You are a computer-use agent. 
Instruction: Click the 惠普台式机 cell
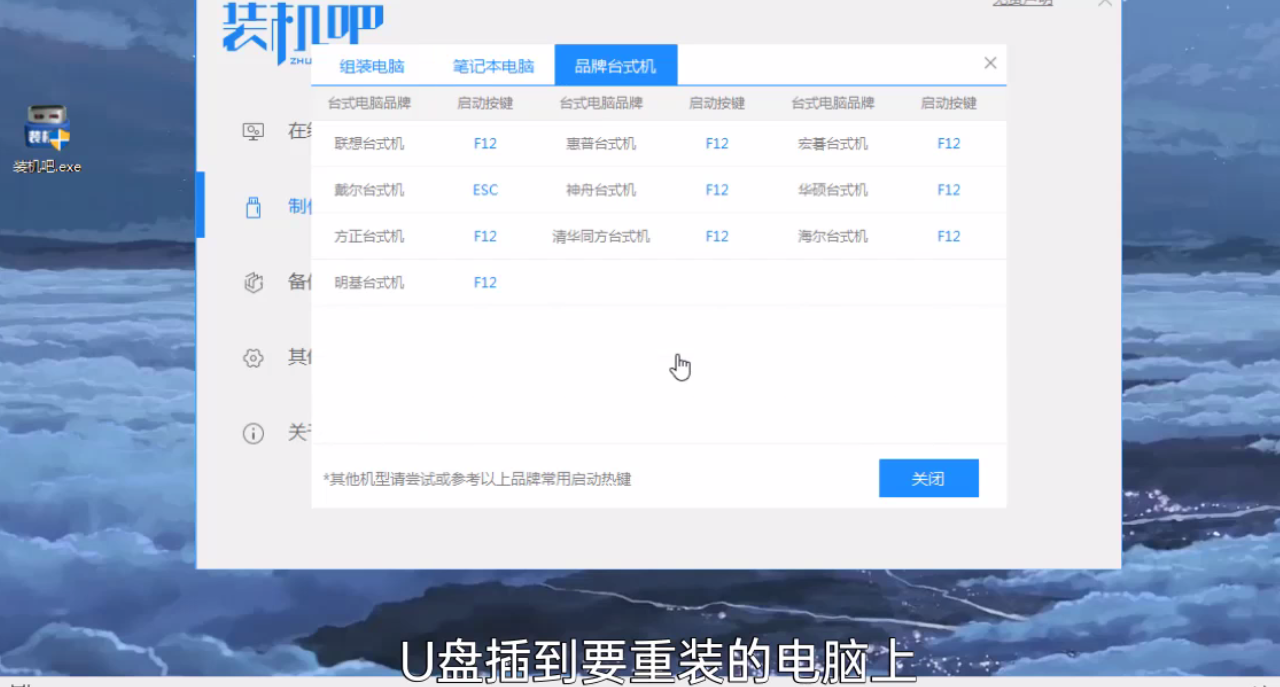tap(601, 143)
